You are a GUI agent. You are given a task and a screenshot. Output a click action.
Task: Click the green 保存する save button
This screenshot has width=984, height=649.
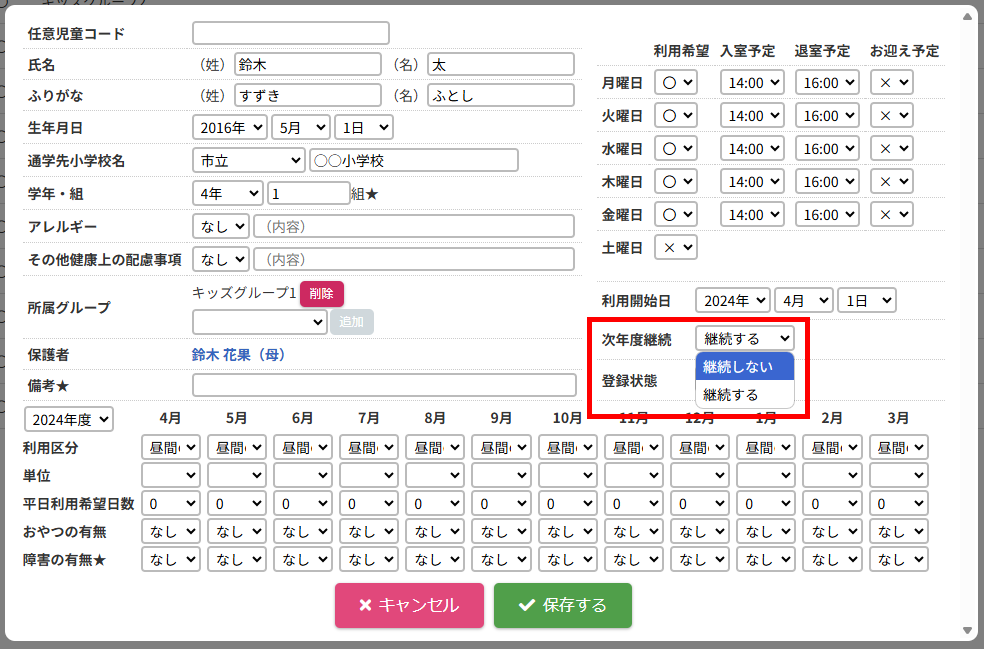[562, 605]
